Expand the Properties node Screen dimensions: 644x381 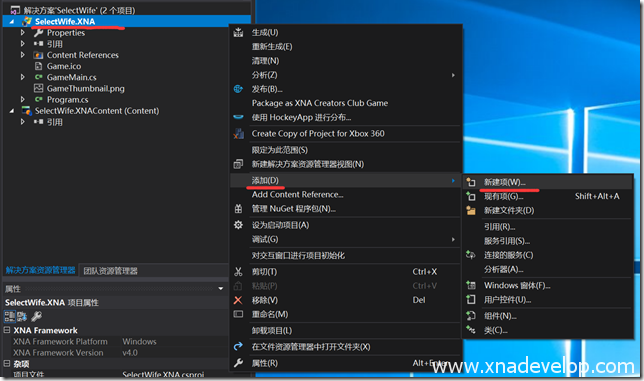tap(23, 32)
